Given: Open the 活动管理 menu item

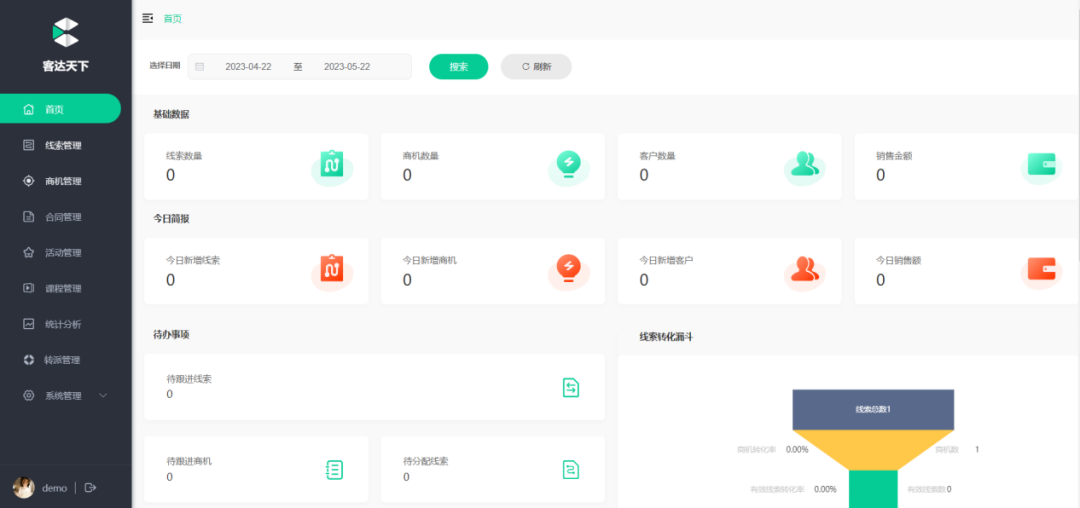Looking at the screenshot, I should point(65,253).
